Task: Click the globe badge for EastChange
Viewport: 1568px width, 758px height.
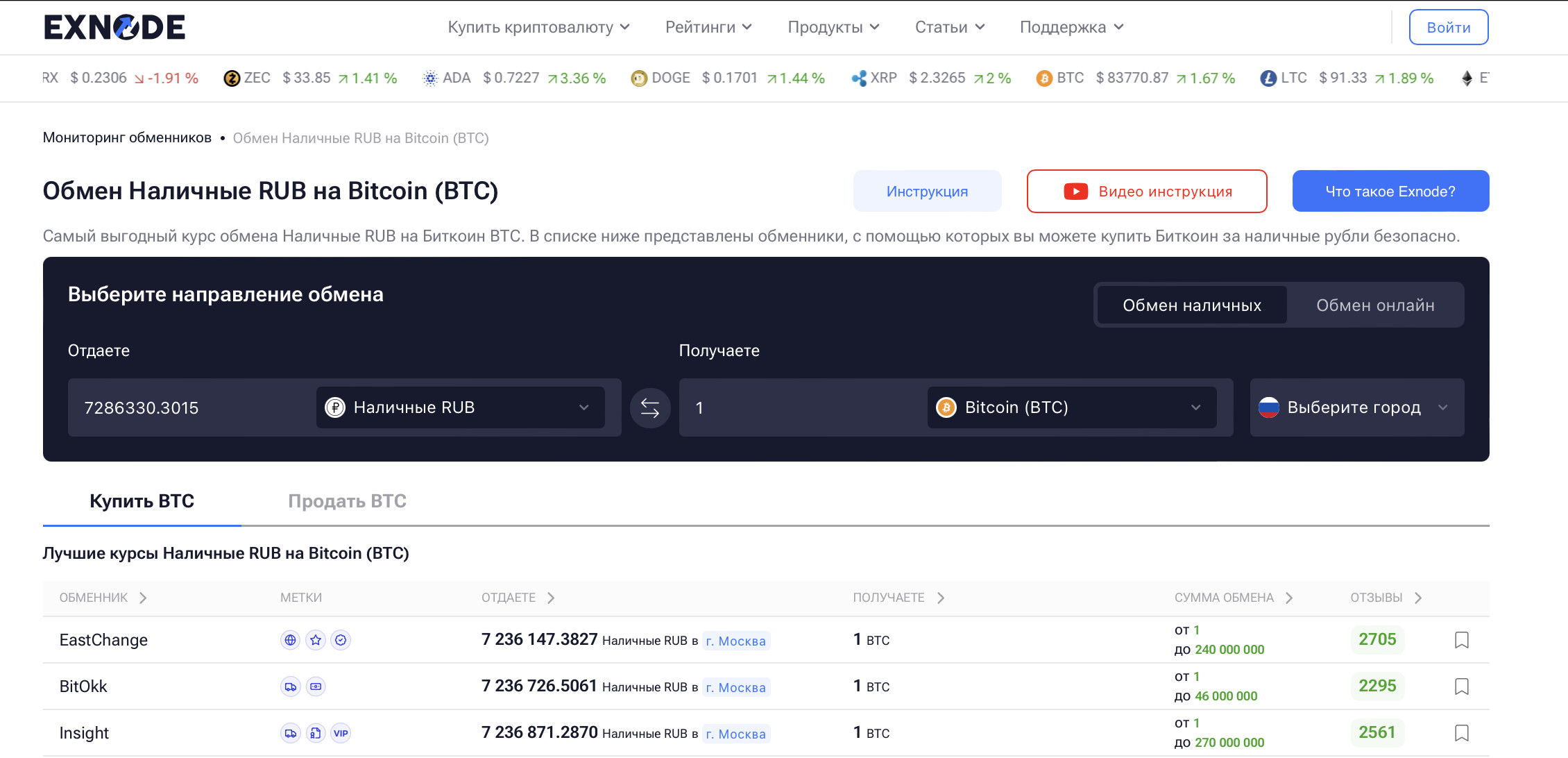Action: tap(290, 640)
